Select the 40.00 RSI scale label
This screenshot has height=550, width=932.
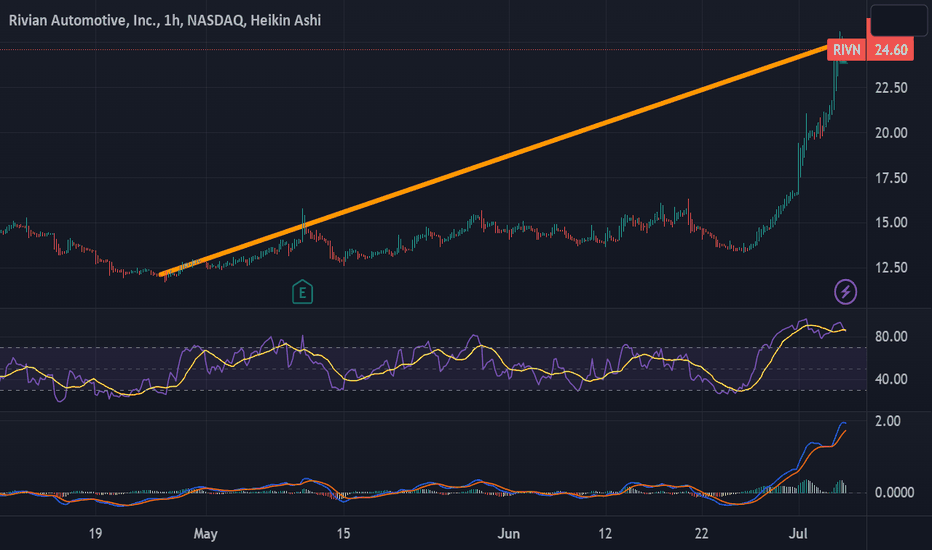click(x=891, y=379)
